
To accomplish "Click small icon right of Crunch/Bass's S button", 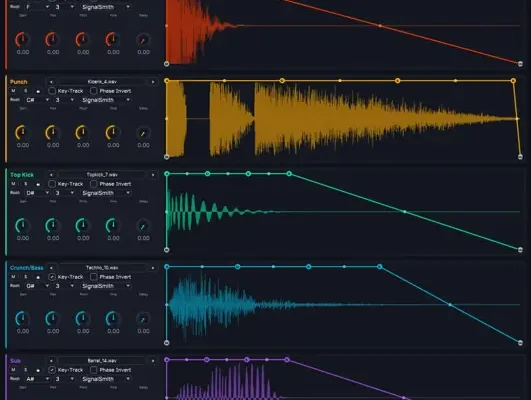I will [x=38, y=277].
